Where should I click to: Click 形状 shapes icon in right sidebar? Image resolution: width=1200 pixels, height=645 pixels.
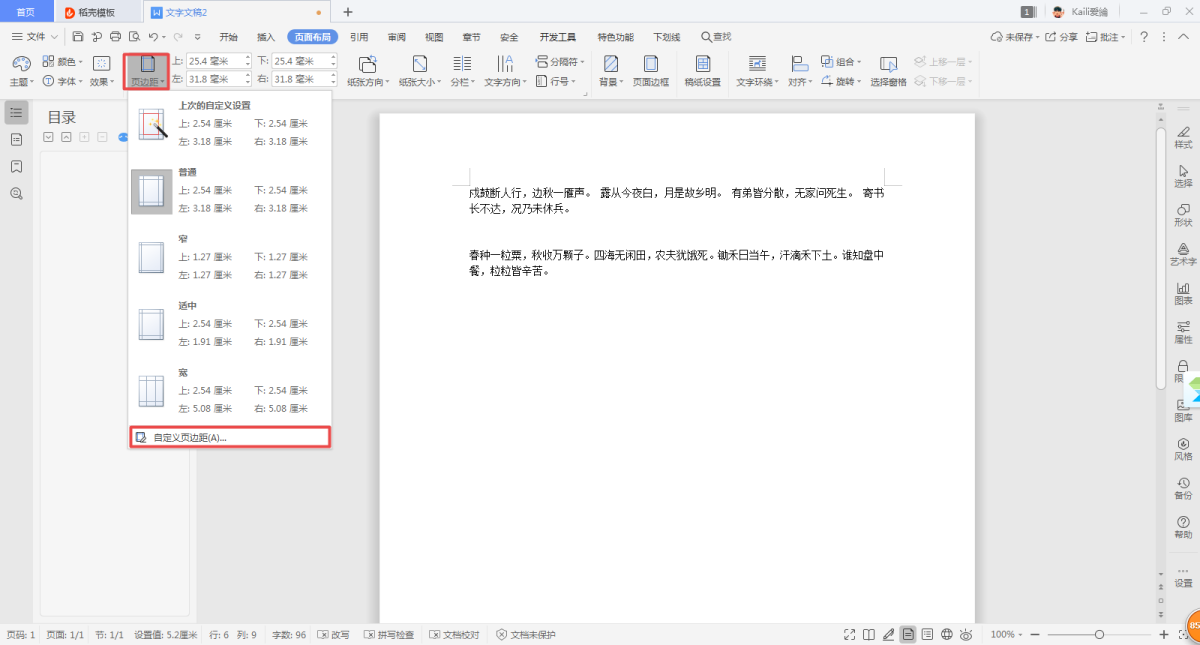pos(1183,210)
